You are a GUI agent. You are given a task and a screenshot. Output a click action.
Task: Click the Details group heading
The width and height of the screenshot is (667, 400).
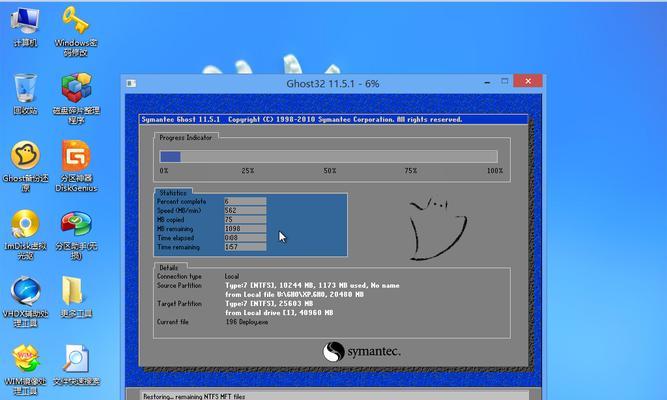coord(168,268)
